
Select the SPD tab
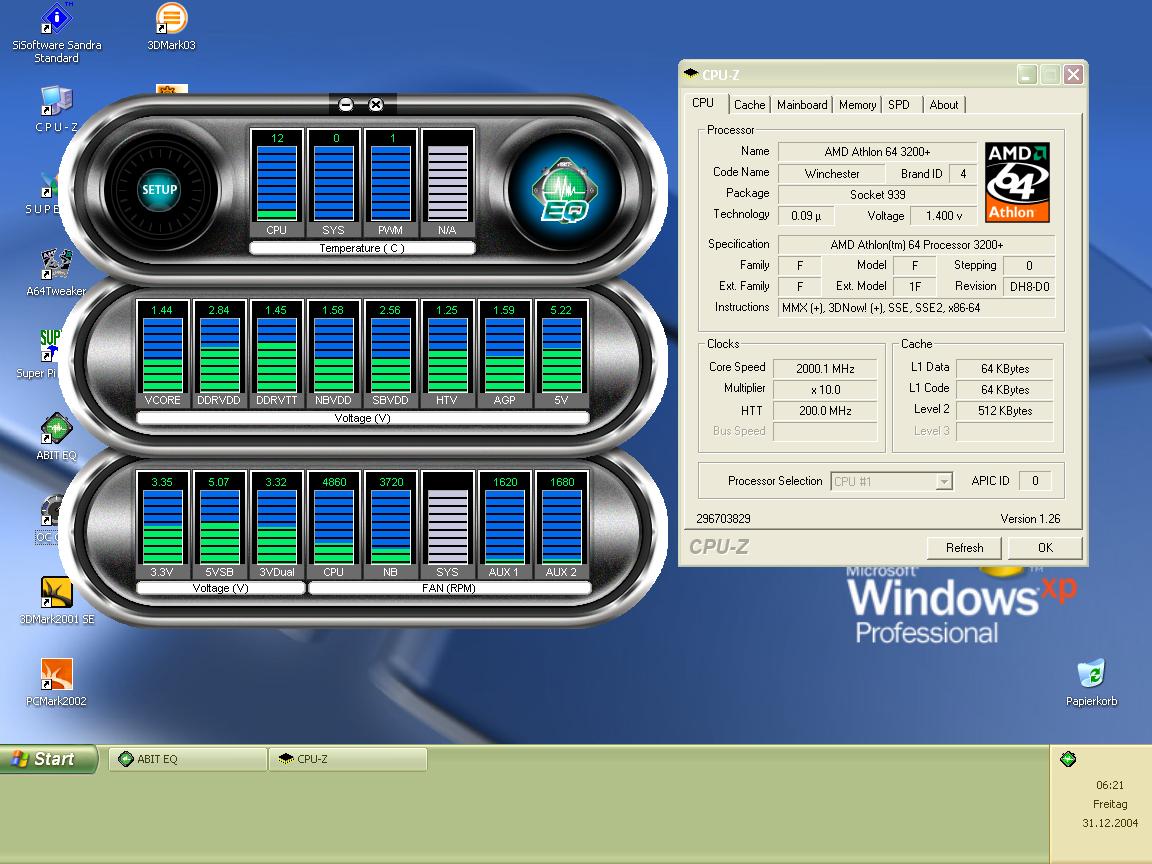click(899, 105)
